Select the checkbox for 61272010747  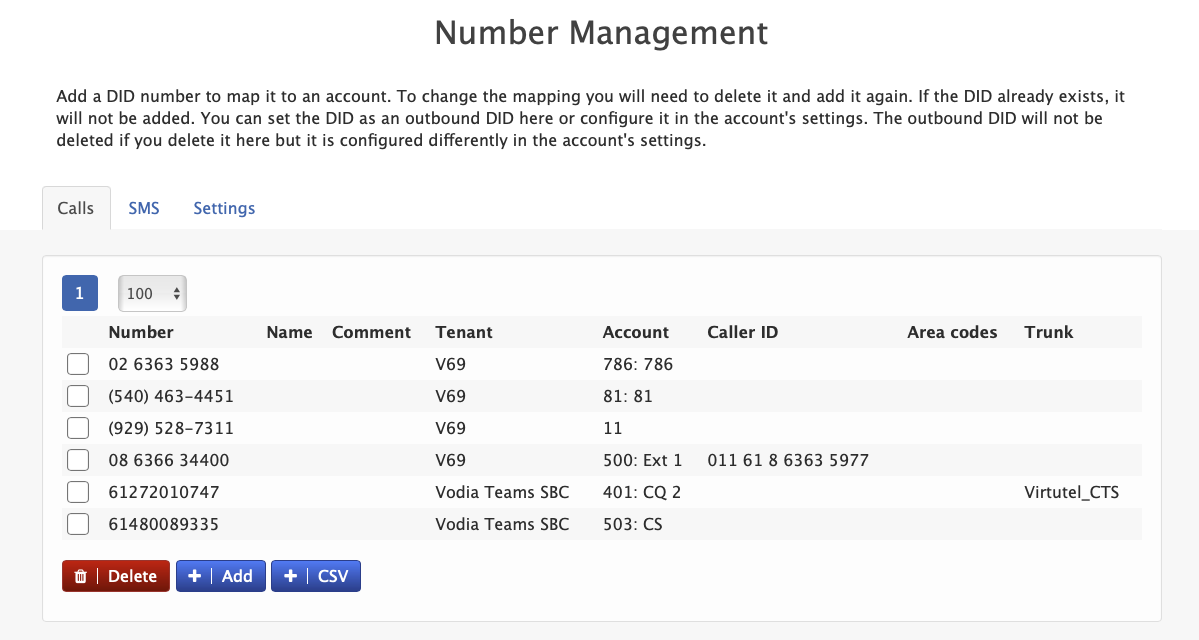(78, 491)
